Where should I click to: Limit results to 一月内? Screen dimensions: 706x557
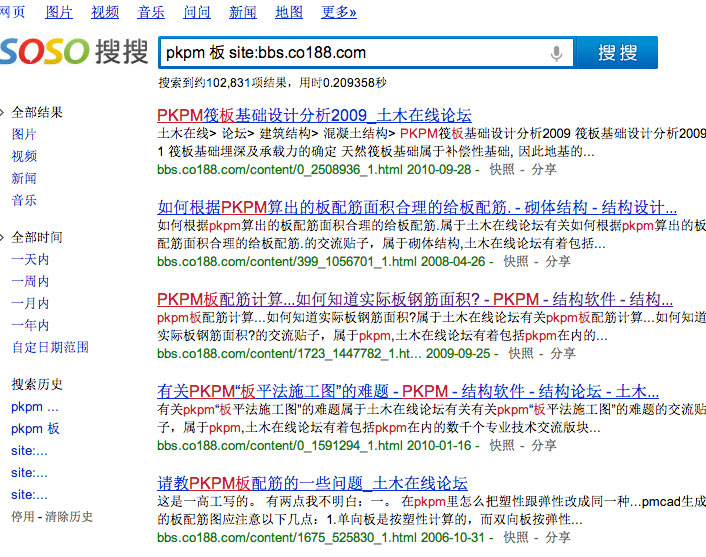[30, 303]
